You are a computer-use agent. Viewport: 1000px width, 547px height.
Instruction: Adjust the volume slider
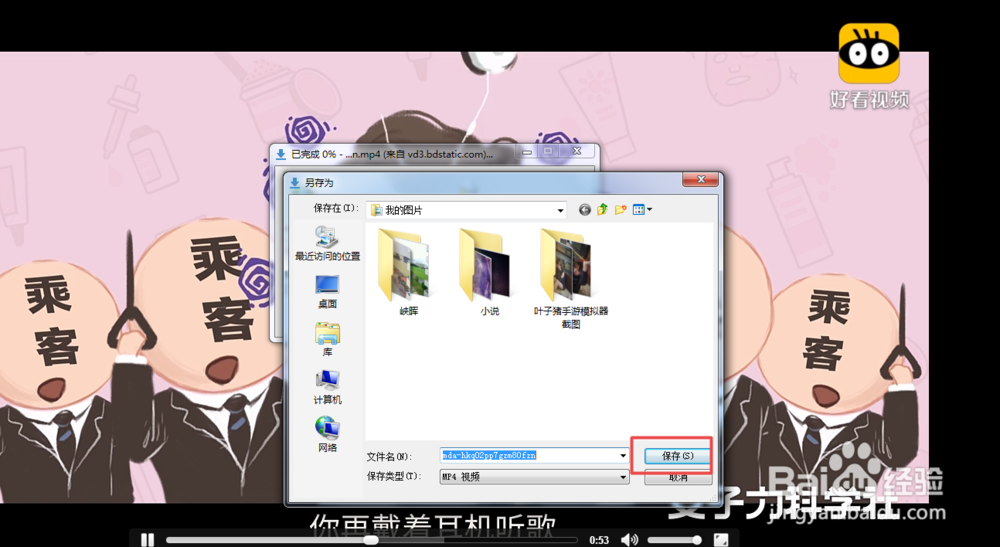point(675,540)
